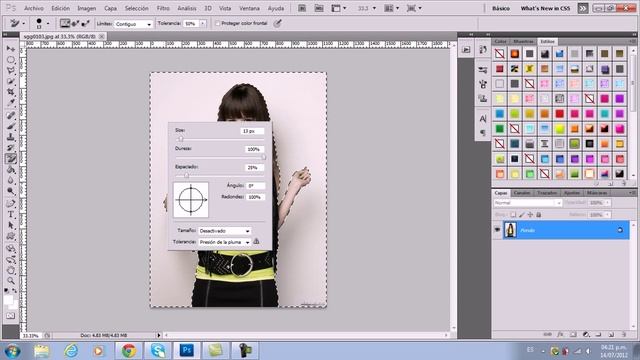
Task: Click tablet pressure icon in options bar
Action: pos(278,24)
